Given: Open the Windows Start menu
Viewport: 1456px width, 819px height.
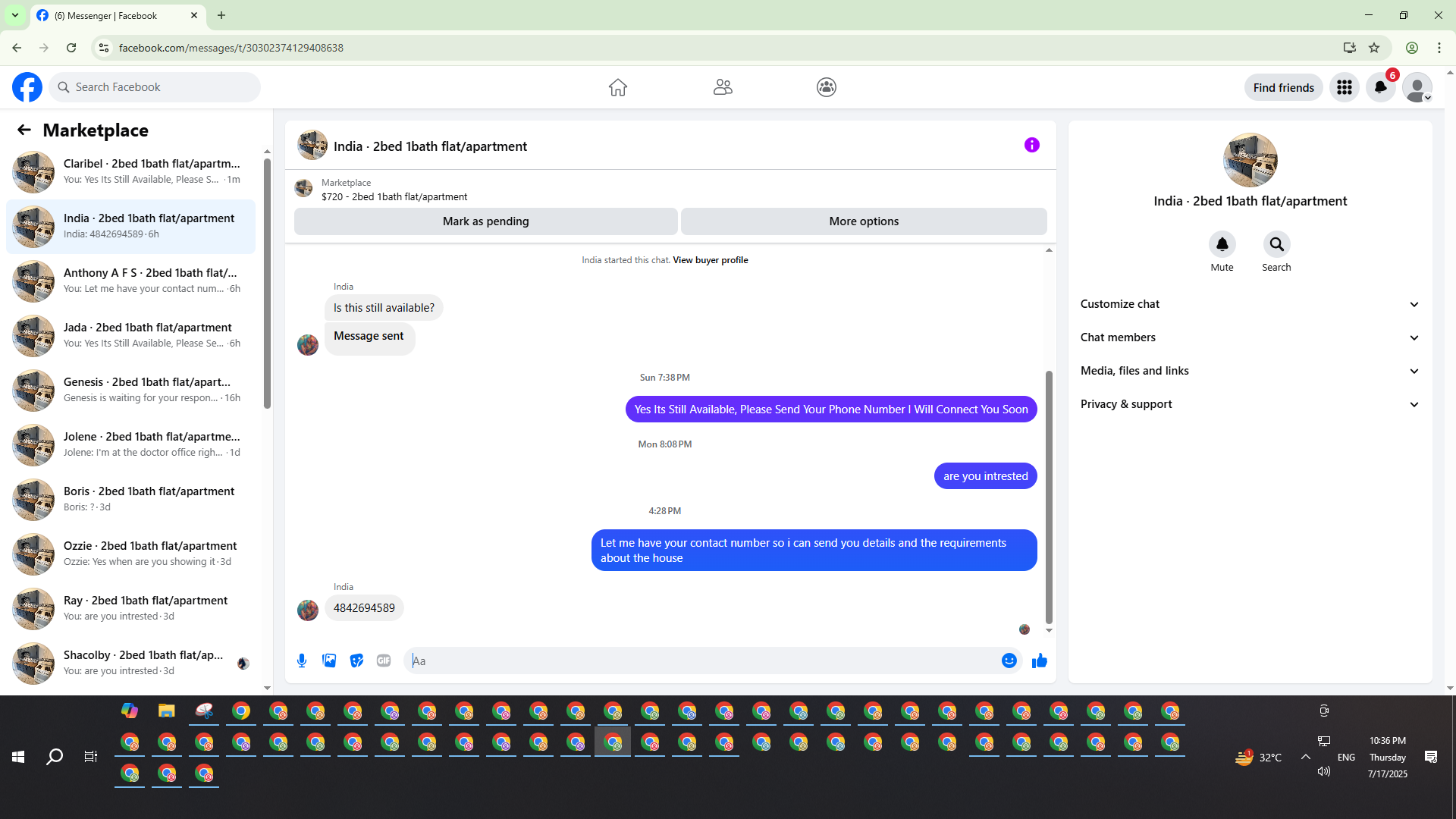Looking at the screenshot, I should tap(18, 757).
